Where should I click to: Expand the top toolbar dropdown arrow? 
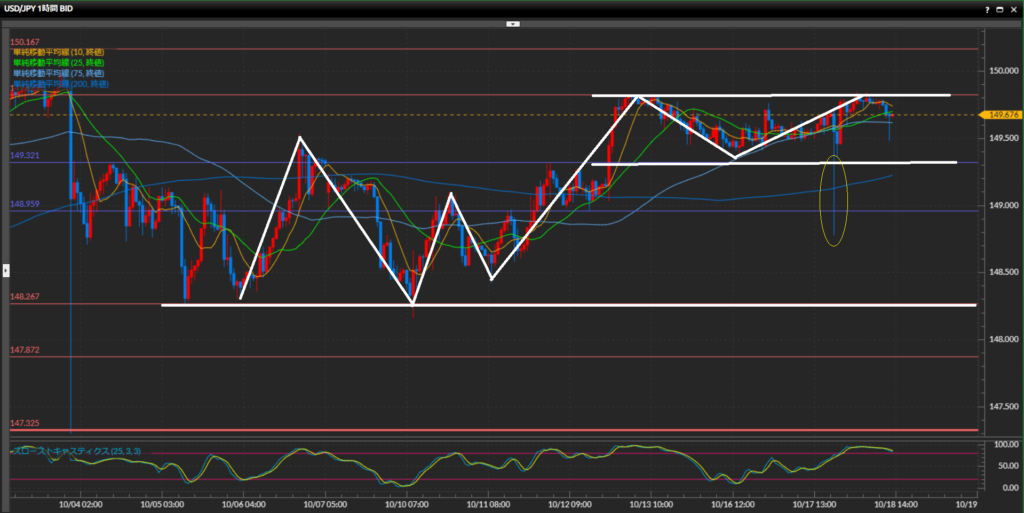[x=512, y=22]
